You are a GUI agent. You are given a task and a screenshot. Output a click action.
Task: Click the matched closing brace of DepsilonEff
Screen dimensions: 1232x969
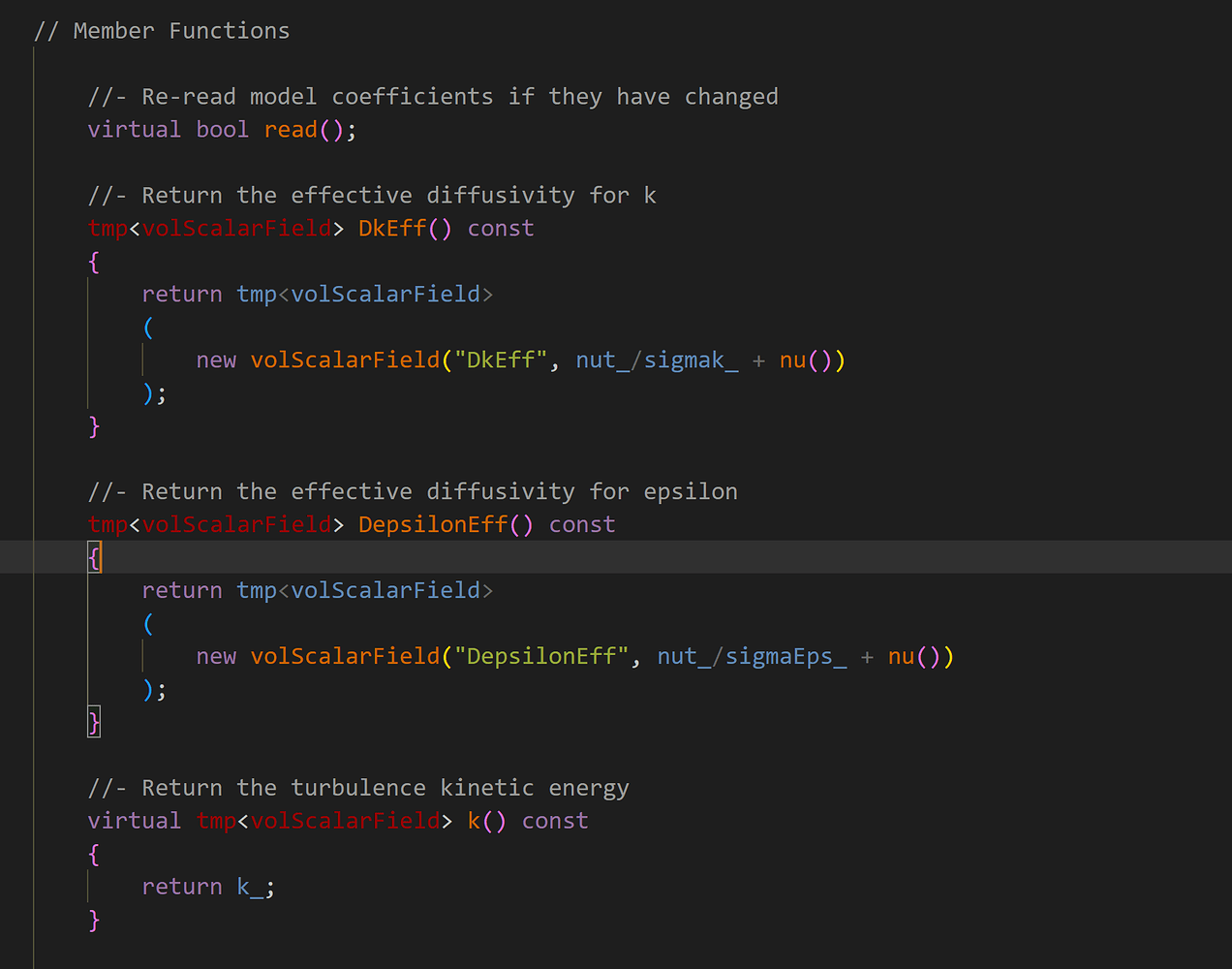pyautogui.click(x=94, y=723)
